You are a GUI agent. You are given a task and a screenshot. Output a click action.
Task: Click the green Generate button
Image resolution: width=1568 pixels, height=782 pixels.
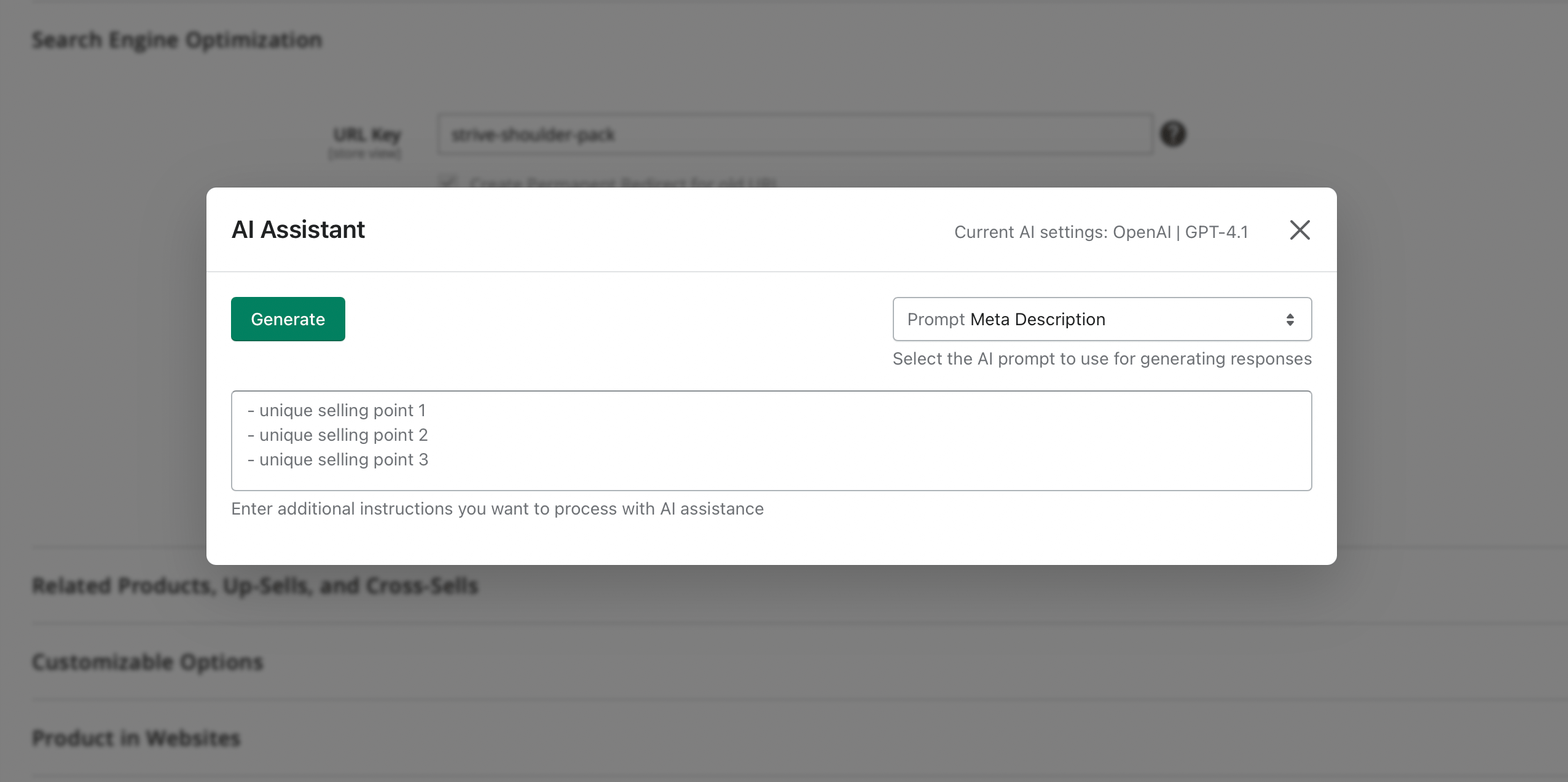[288, 319]
